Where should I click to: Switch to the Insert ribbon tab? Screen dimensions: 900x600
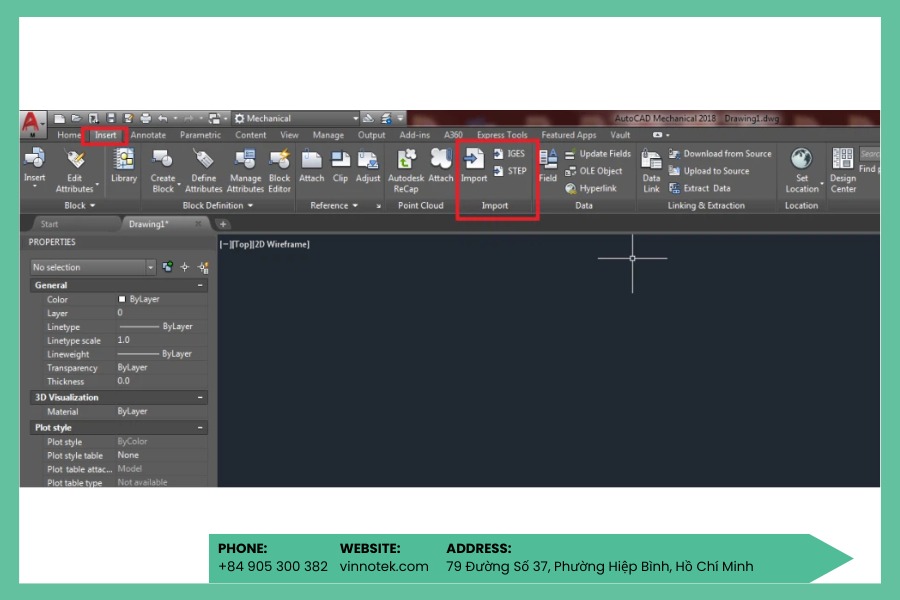106,135
